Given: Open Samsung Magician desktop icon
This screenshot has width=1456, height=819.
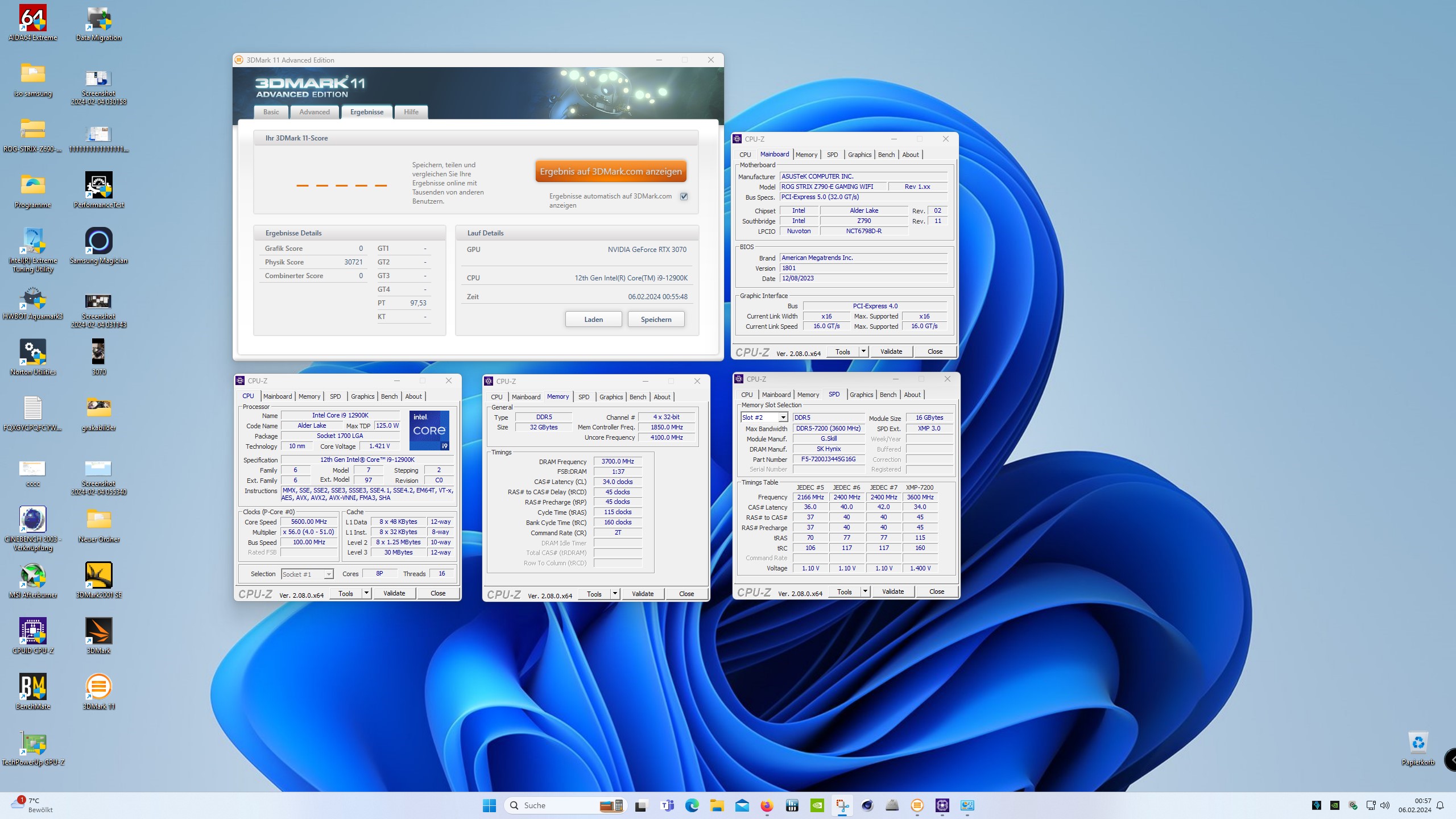Looking at the screenshot, I should tap(98, 246).
